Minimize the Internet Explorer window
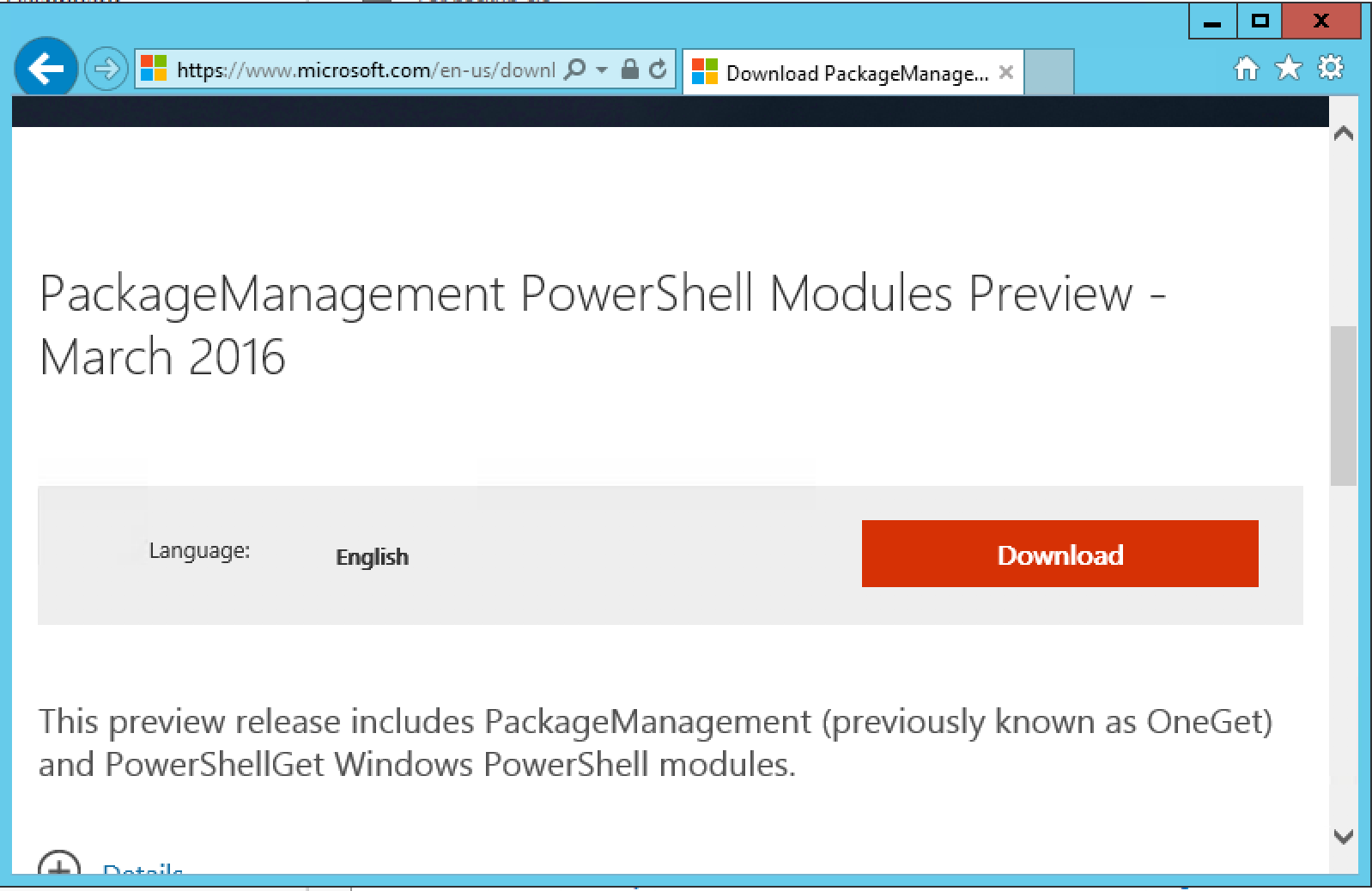Image resolution: width=1372 pixels, height=891 pixels. (x=1212, y=21)
